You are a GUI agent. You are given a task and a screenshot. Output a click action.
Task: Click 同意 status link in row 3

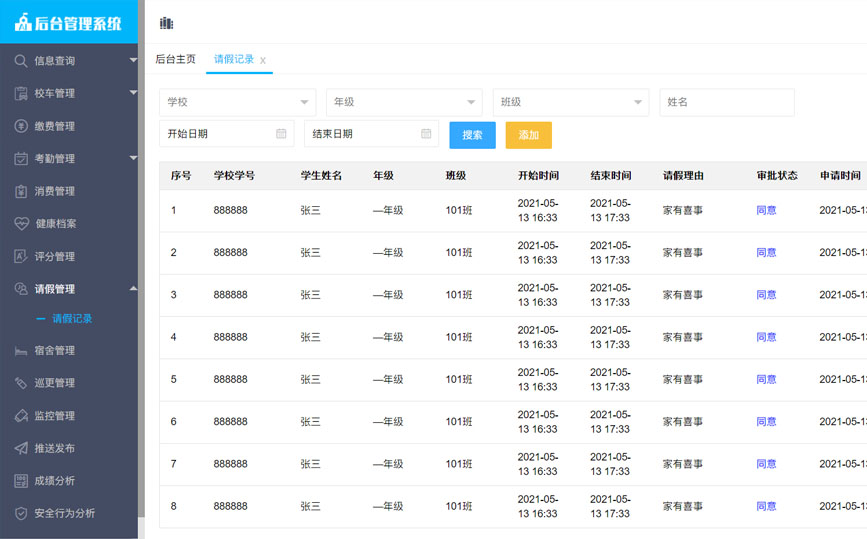[x=766, y=295]
